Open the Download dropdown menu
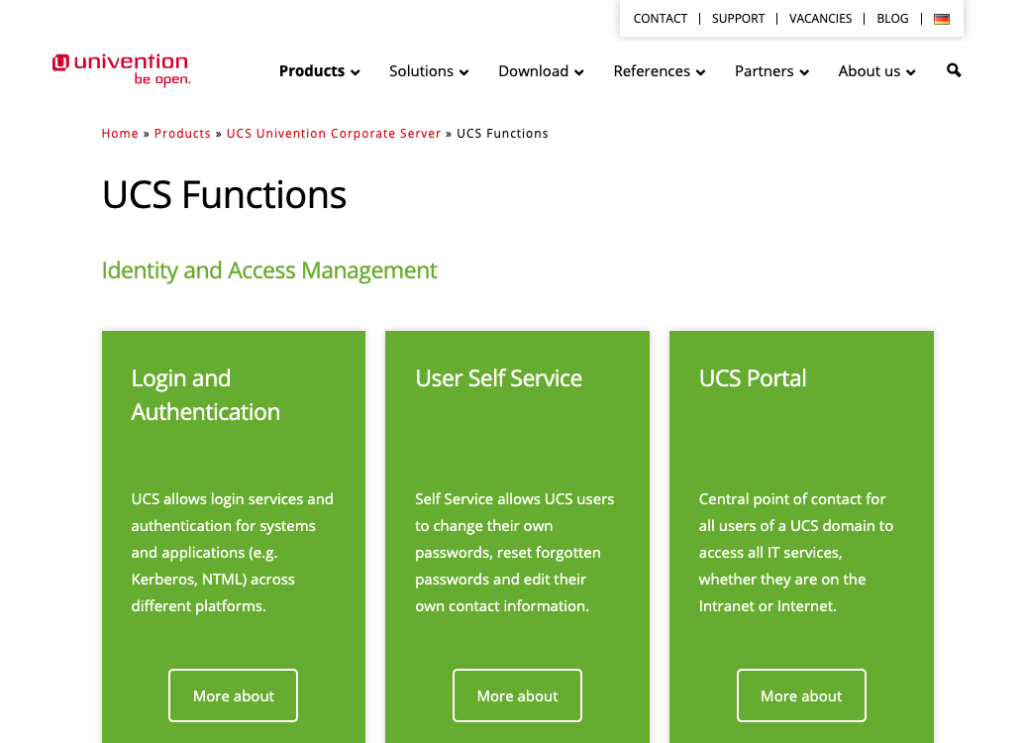 click(541, 71)
